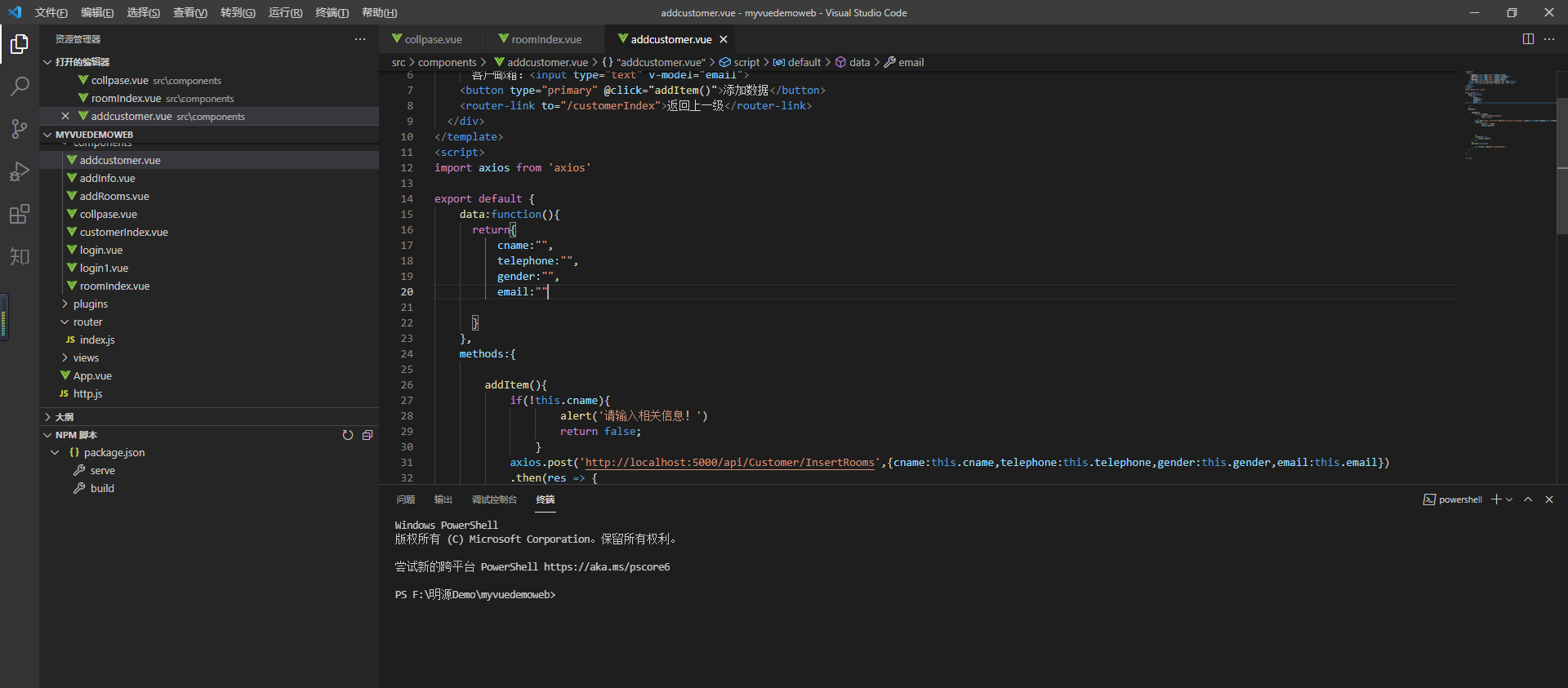Open Explorer panel more actions ellipsis
The width and height of the screenshot is (1568, 688).
coord(360,39)
